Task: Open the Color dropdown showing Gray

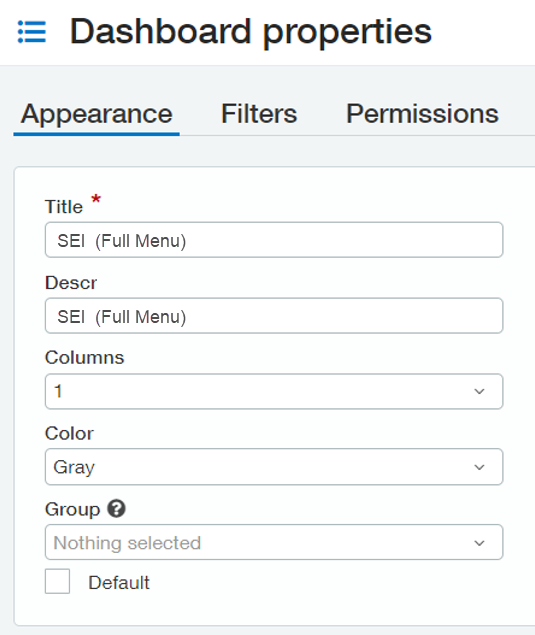Action: [274, 467]
